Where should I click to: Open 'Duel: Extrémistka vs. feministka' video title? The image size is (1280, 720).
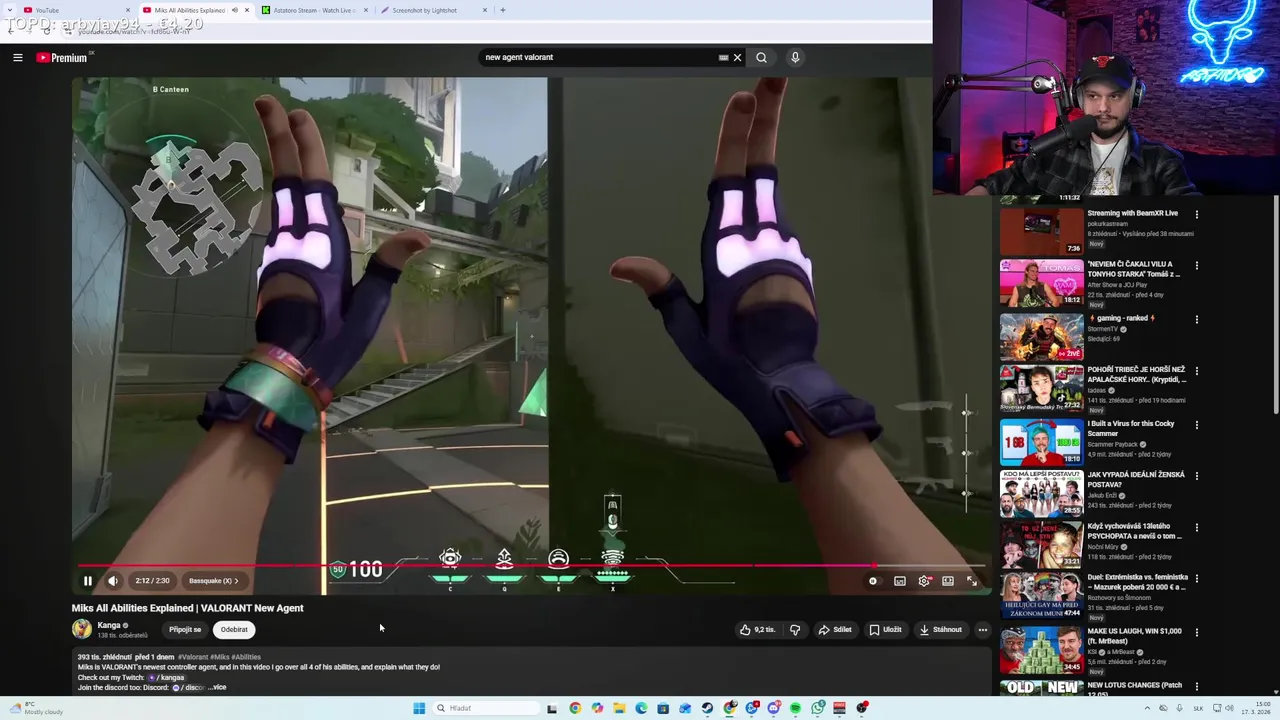(x=1138, y=582)
